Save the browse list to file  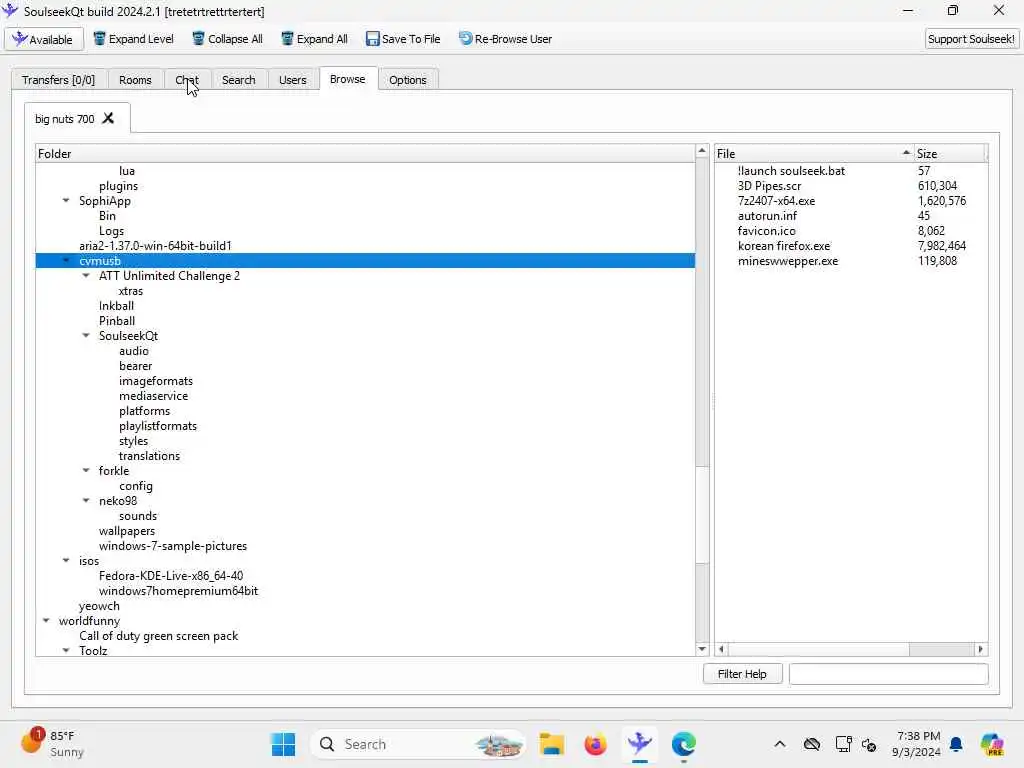(403, 39)
